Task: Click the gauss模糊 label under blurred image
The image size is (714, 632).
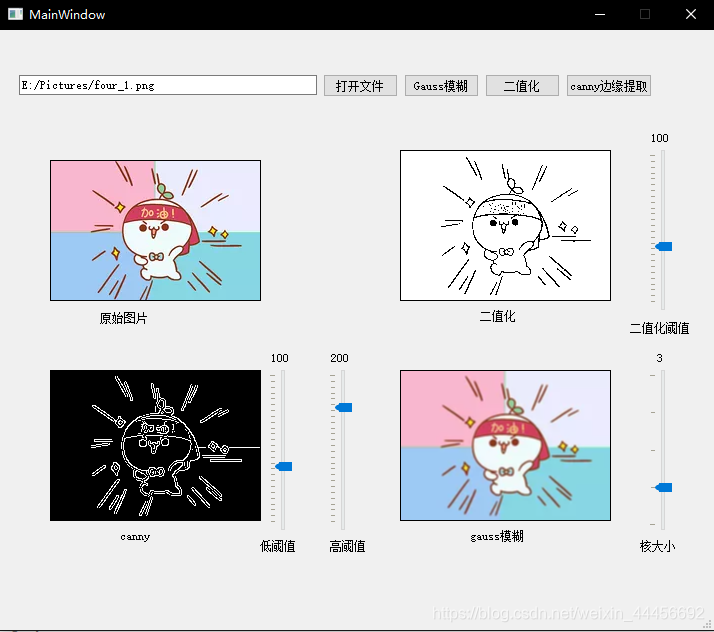Action: [x=497, y=536]
